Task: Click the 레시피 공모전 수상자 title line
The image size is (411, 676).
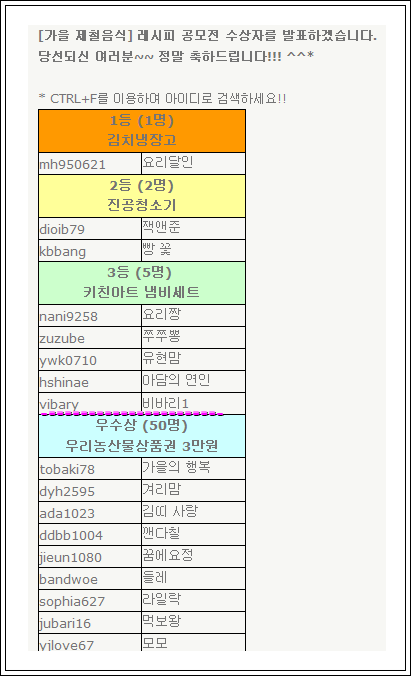Action: pos(207,35)
